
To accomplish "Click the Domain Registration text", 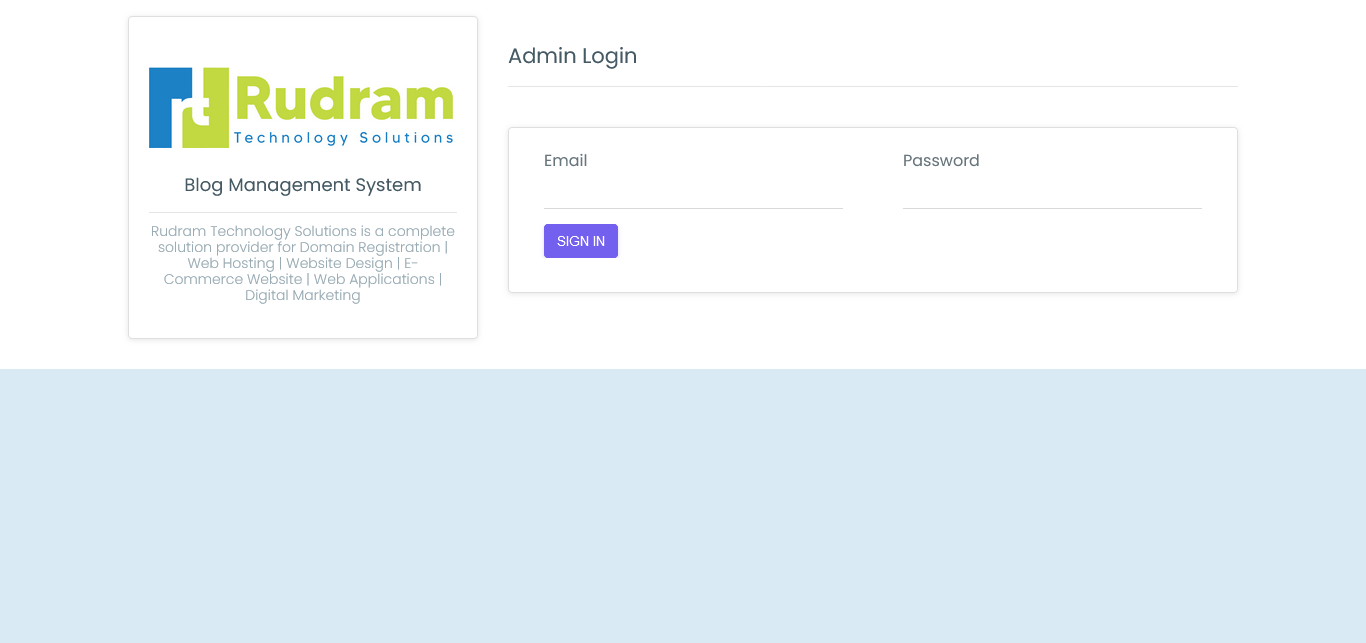I will [x=370, y=247].
